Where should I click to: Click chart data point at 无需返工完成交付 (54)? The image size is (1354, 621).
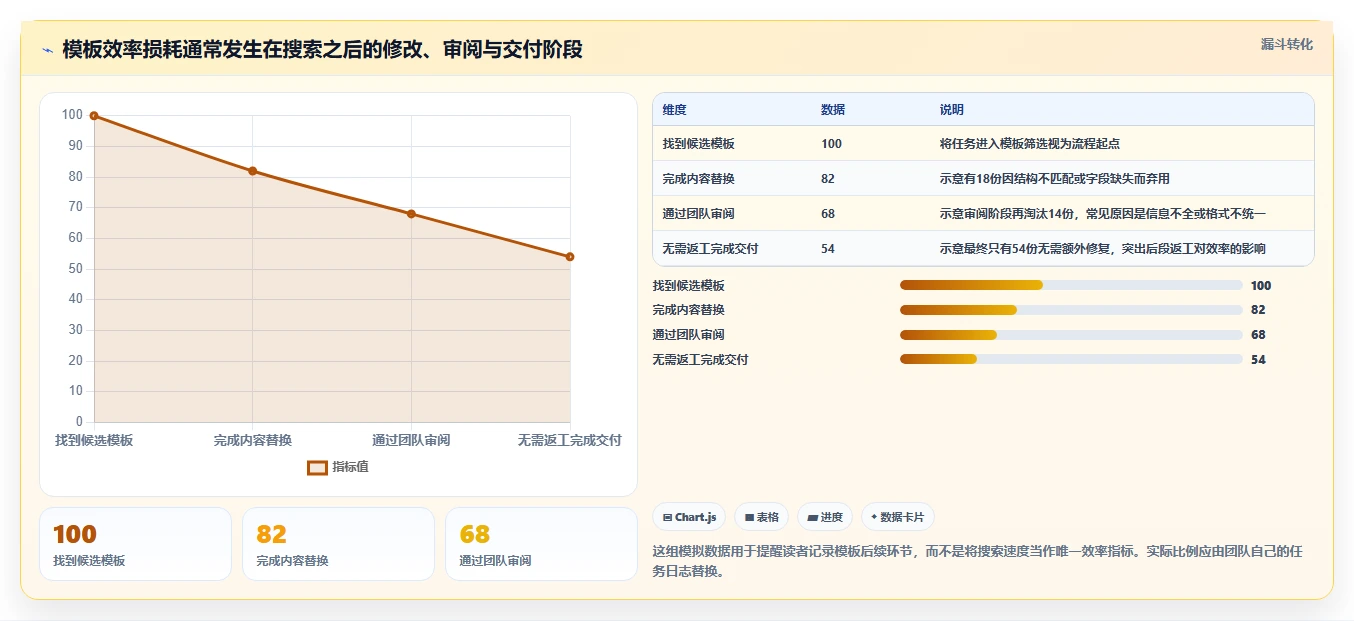coord(570,257)
